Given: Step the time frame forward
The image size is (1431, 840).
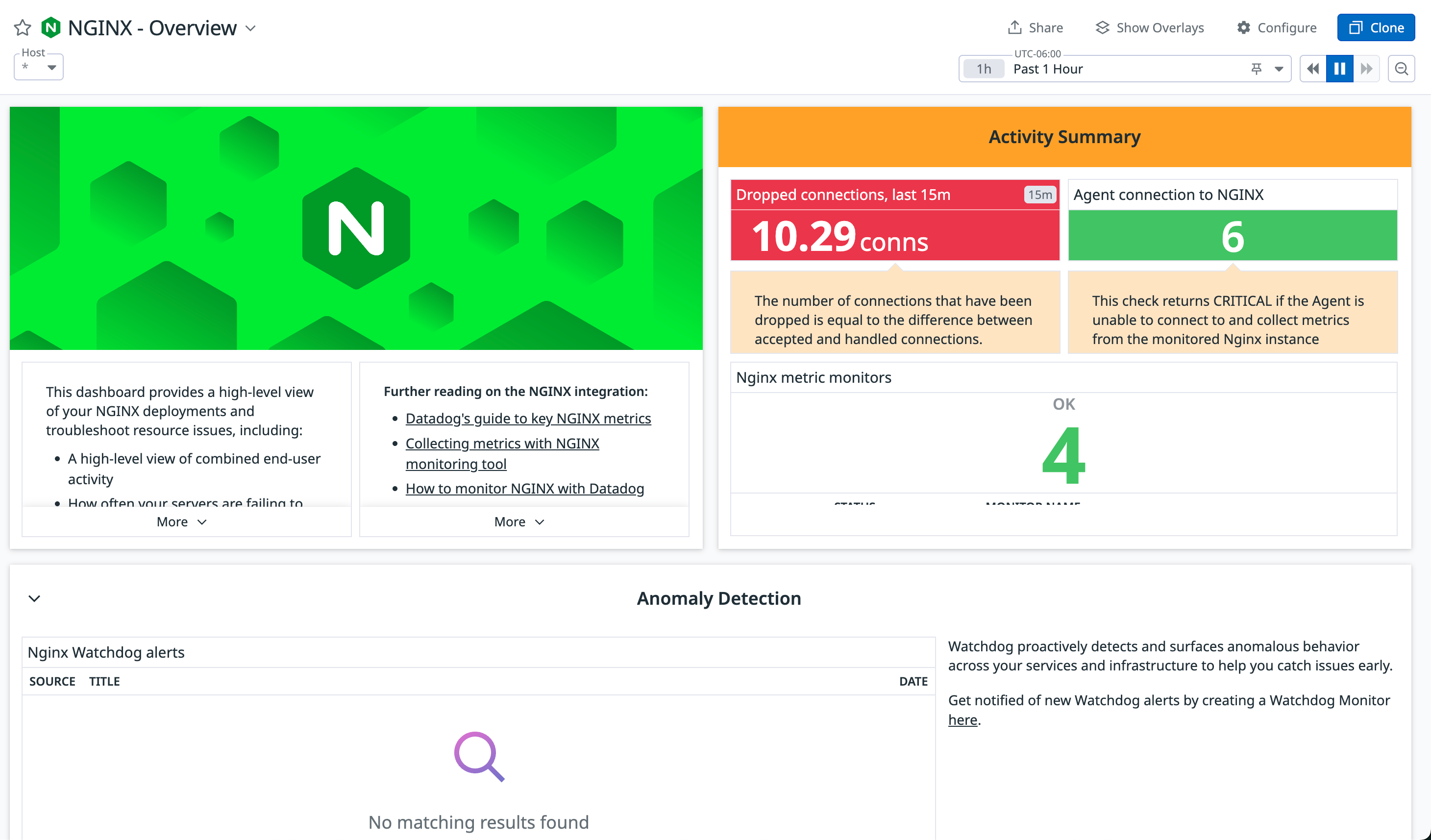Looking at the screenshot, I should coord(1366,69).
